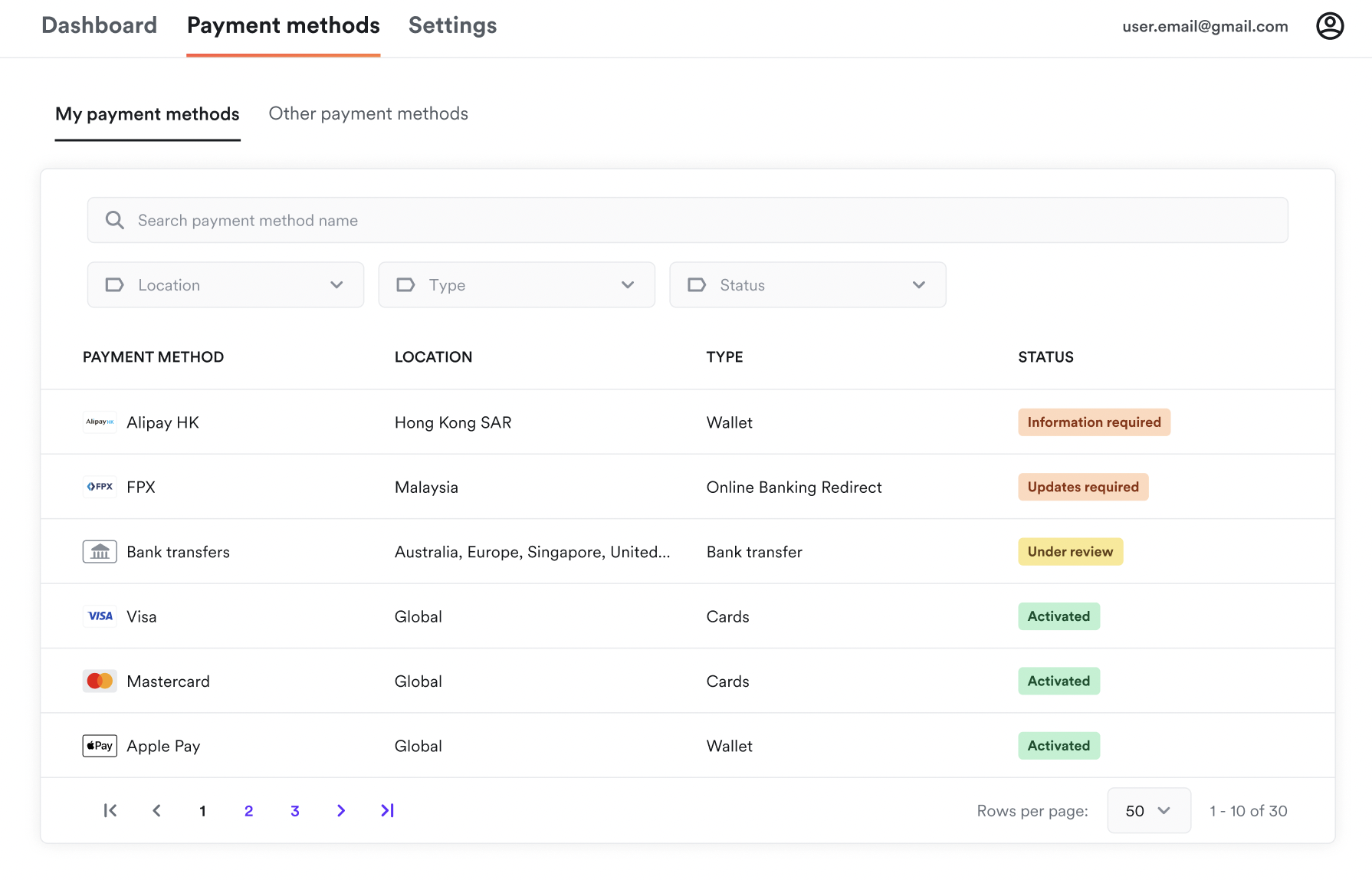The image size is (1372, 880).
Task: Focus the Search payment method name field
Action: pos(687,221)
